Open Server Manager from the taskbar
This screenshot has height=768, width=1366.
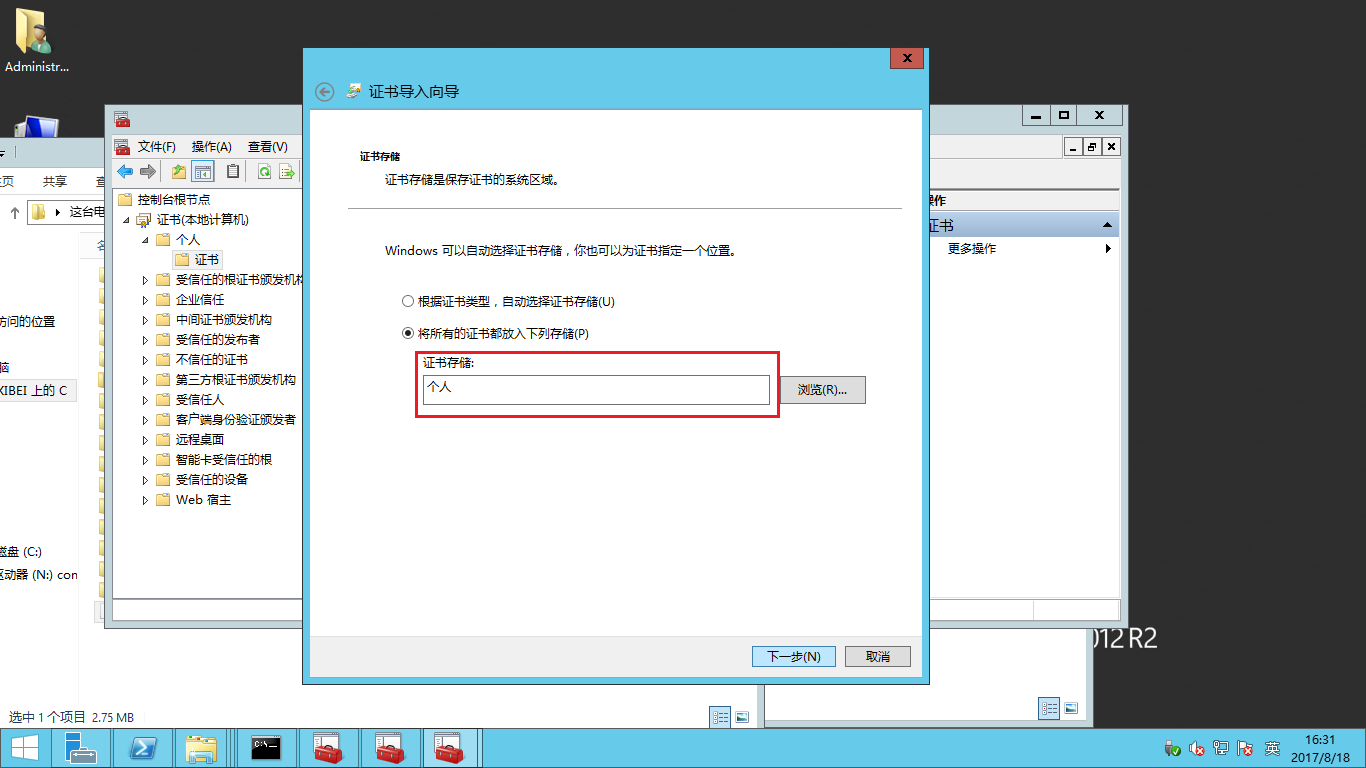click(81, 748)
